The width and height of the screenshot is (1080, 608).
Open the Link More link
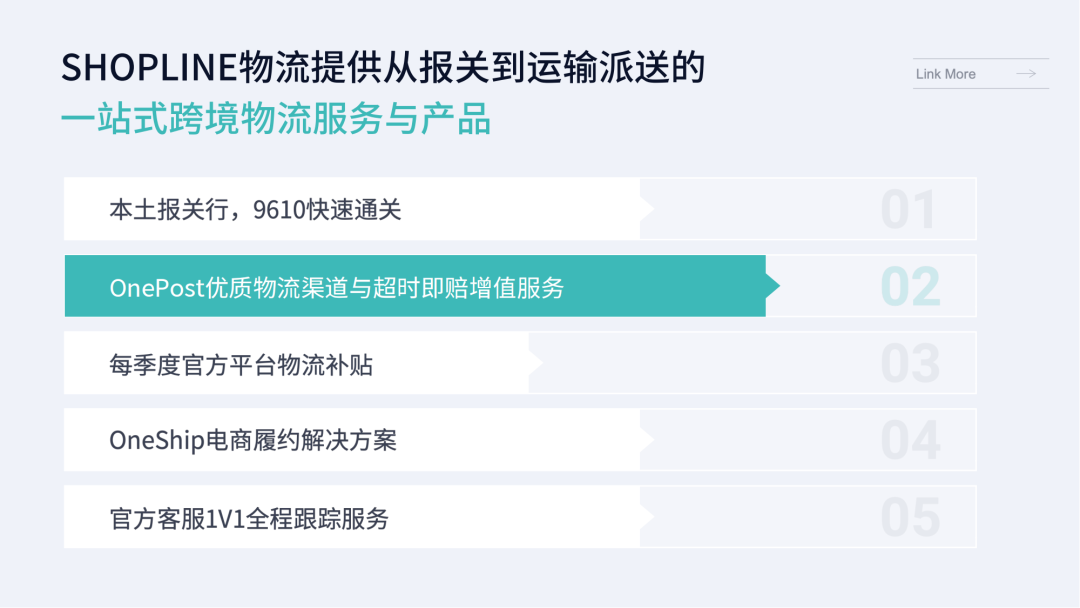coord(946,74)
